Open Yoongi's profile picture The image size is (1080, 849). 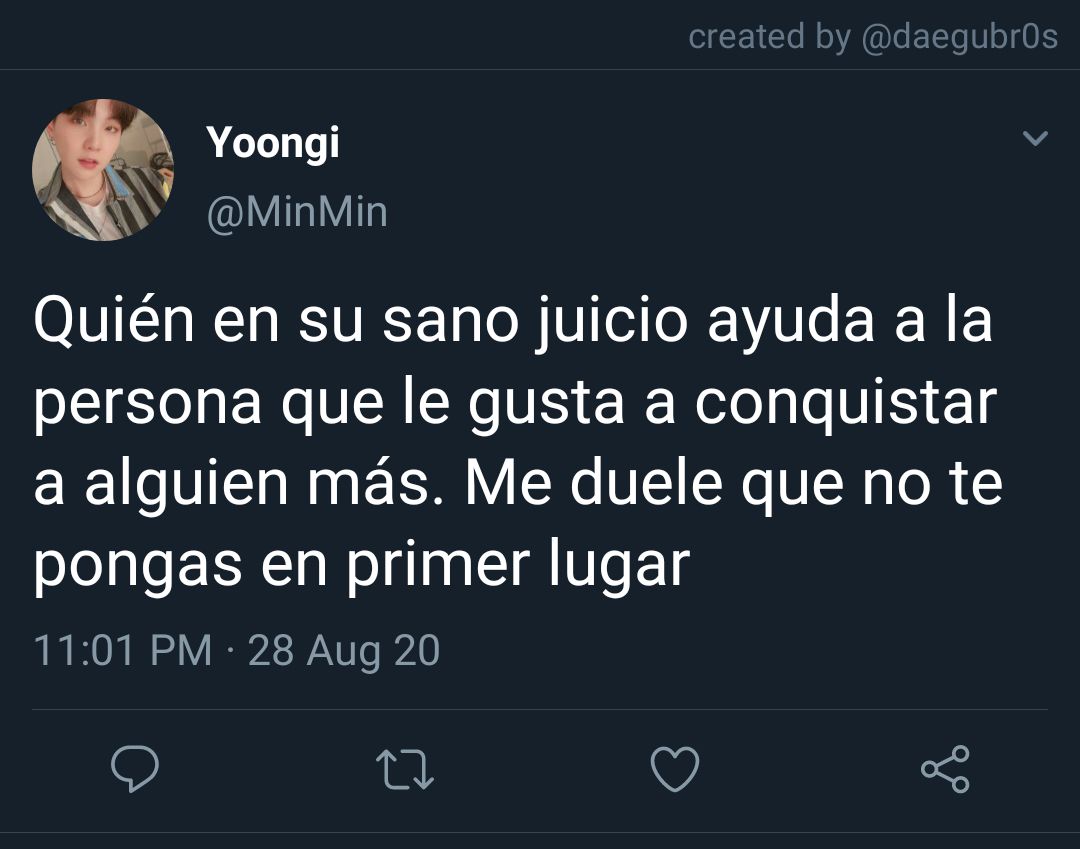pyautogui.click(x=103, y=170)
